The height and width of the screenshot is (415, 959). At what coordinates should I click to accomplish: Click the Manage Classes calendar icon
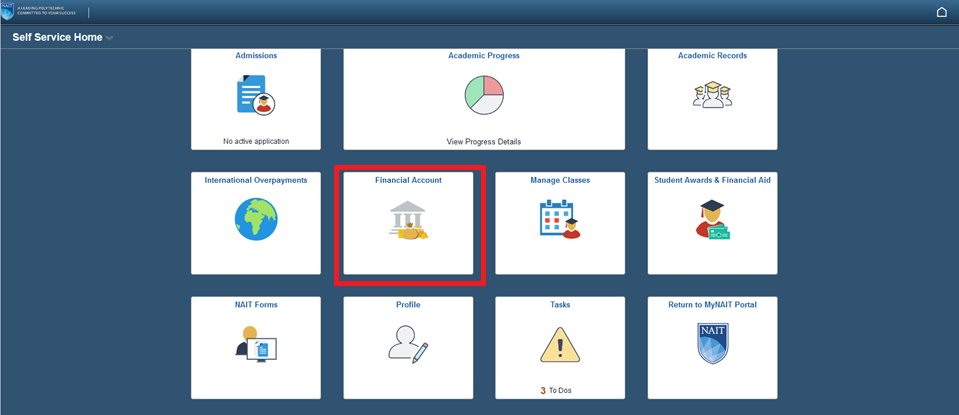559,219
